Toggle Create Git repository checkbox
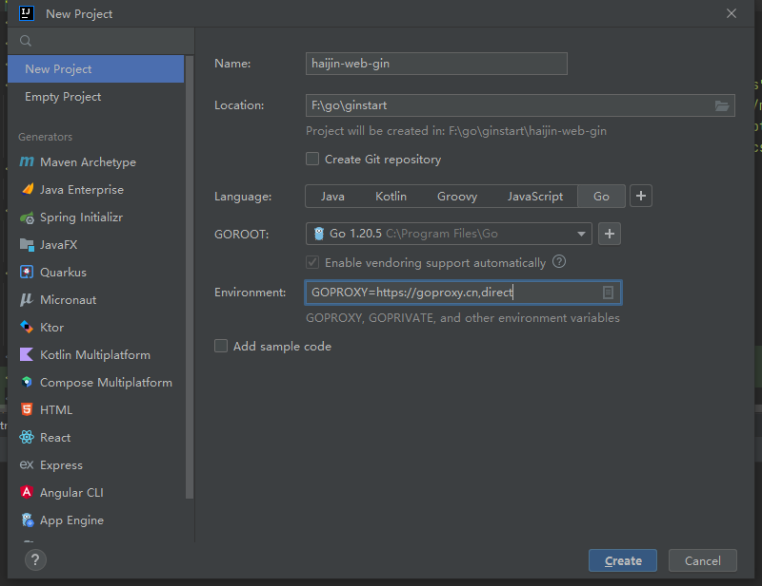The width and height of the screenshot is (762, 586). [x=312, y=159]
